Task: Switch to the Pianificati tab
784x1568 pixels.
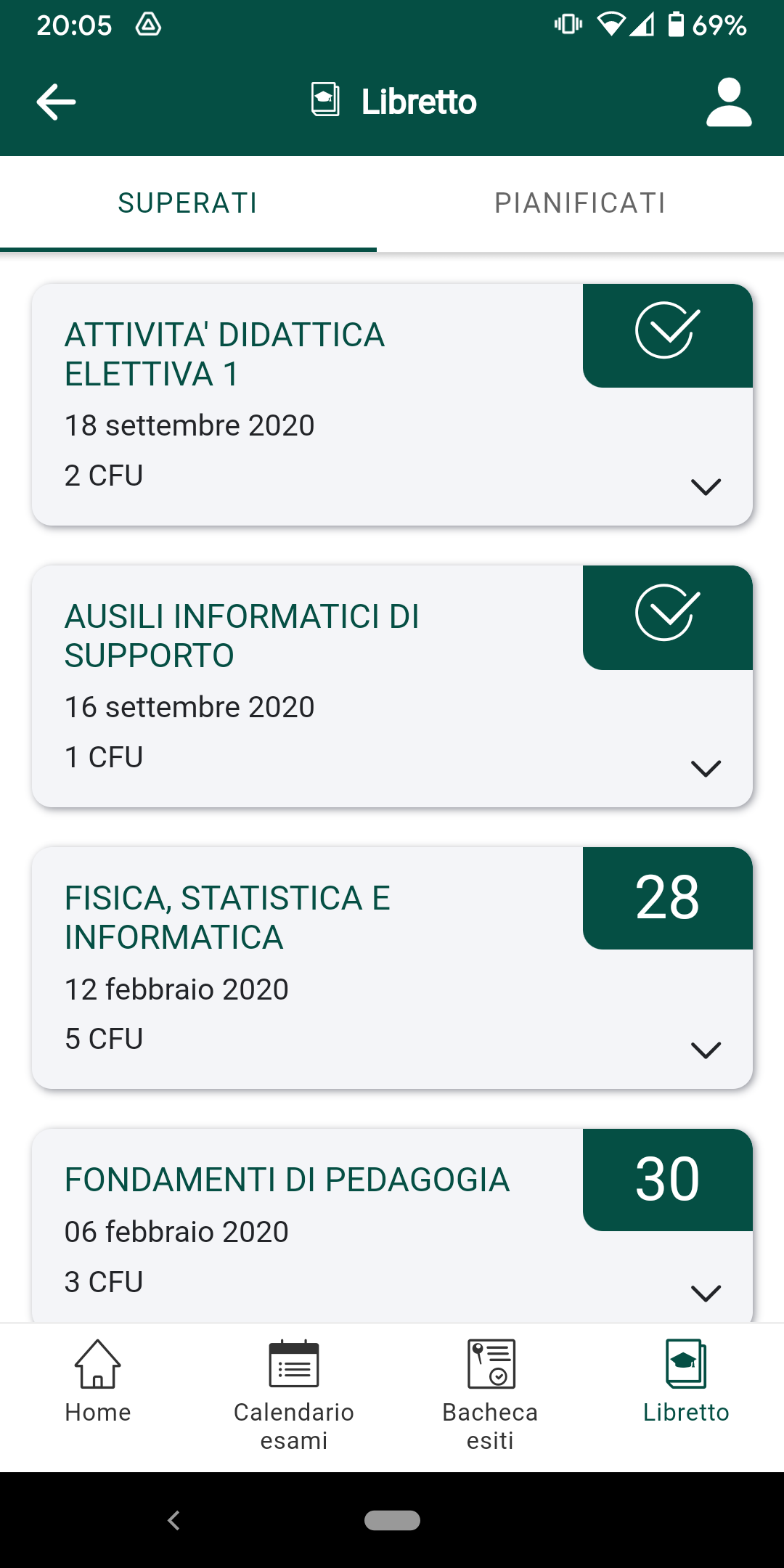Action: [580, 203]
